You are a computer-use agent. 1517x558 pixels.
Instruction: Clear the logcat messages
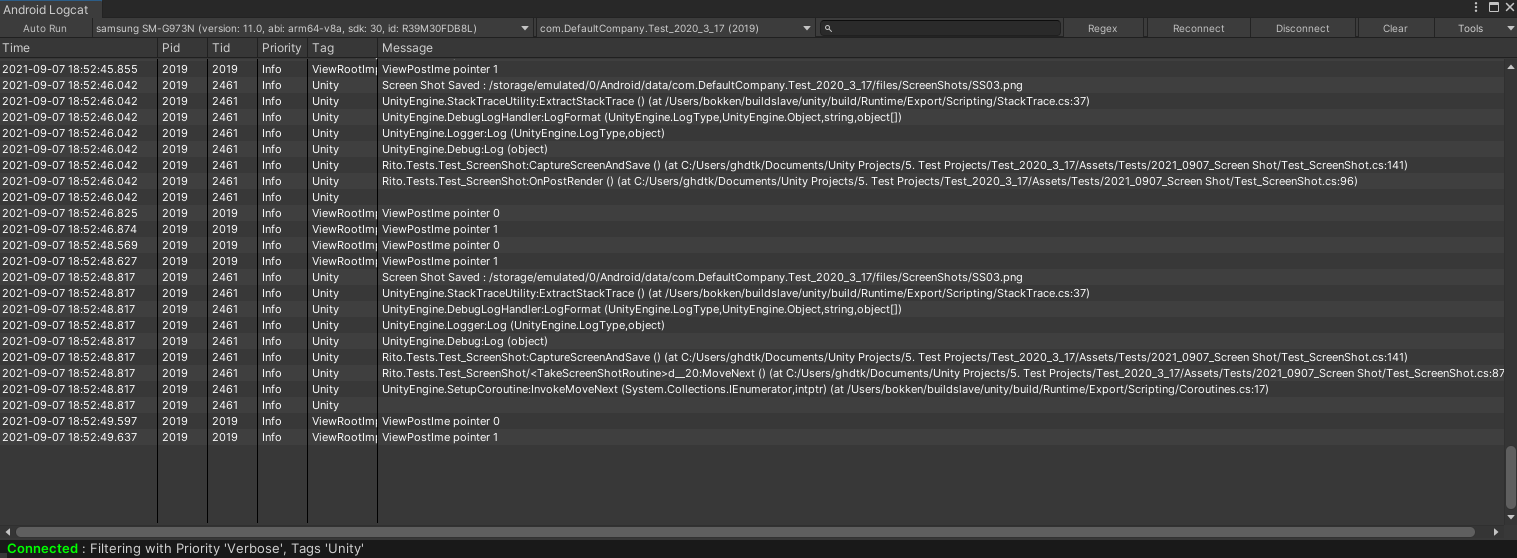click(1395, 29)
